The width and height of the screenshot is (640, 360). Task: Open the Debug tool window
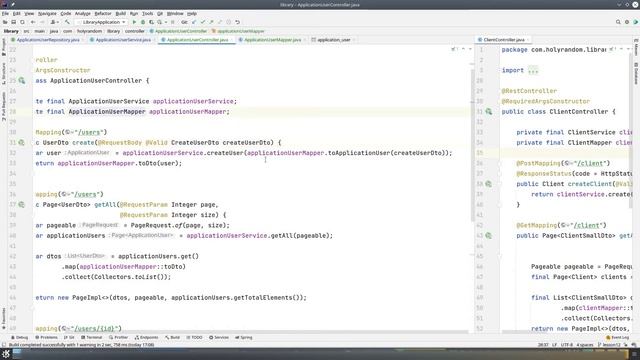[19, 338]
